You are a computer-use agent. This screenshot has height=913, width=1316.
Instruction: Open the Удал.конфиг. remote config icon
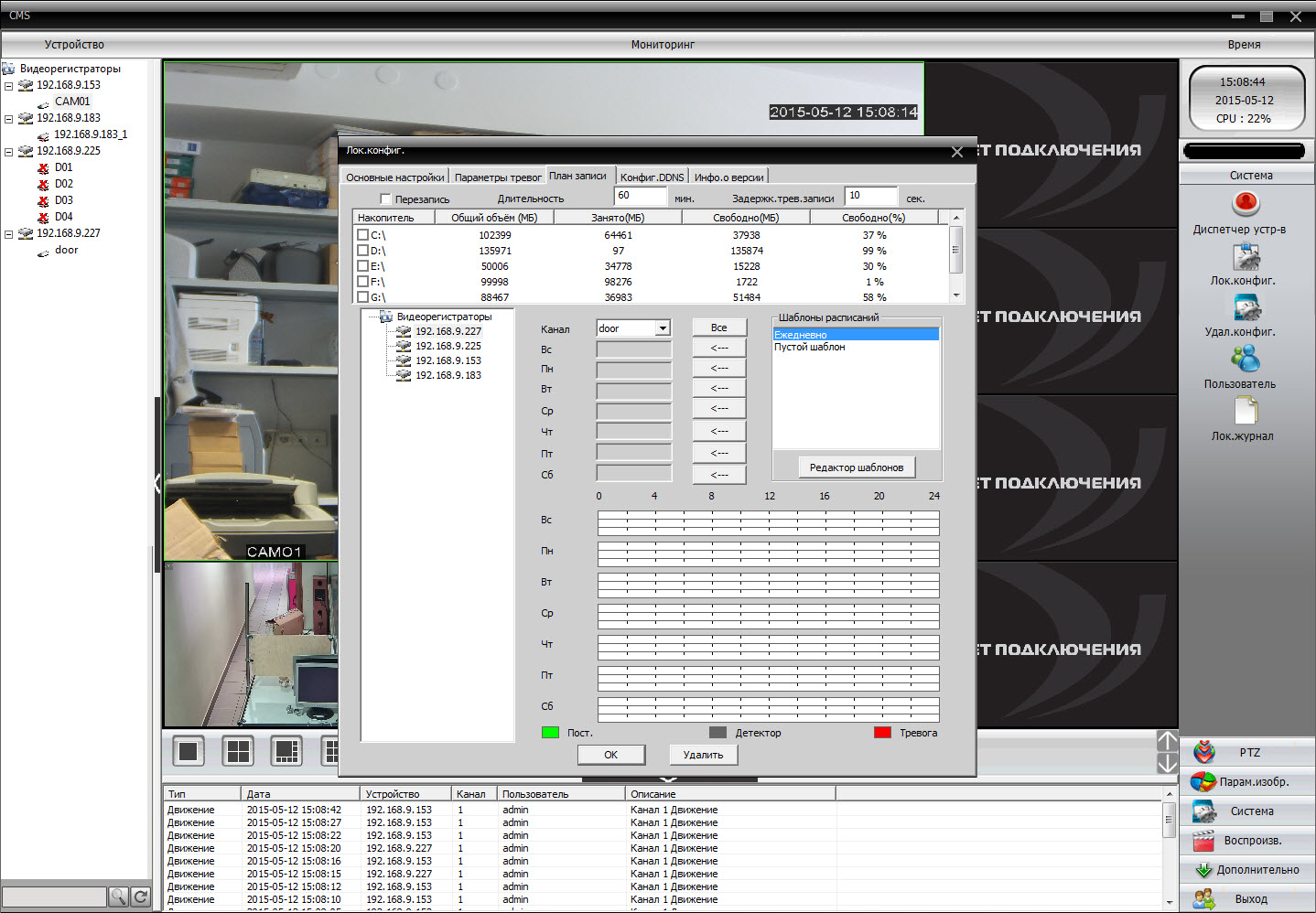[1246, 309]
